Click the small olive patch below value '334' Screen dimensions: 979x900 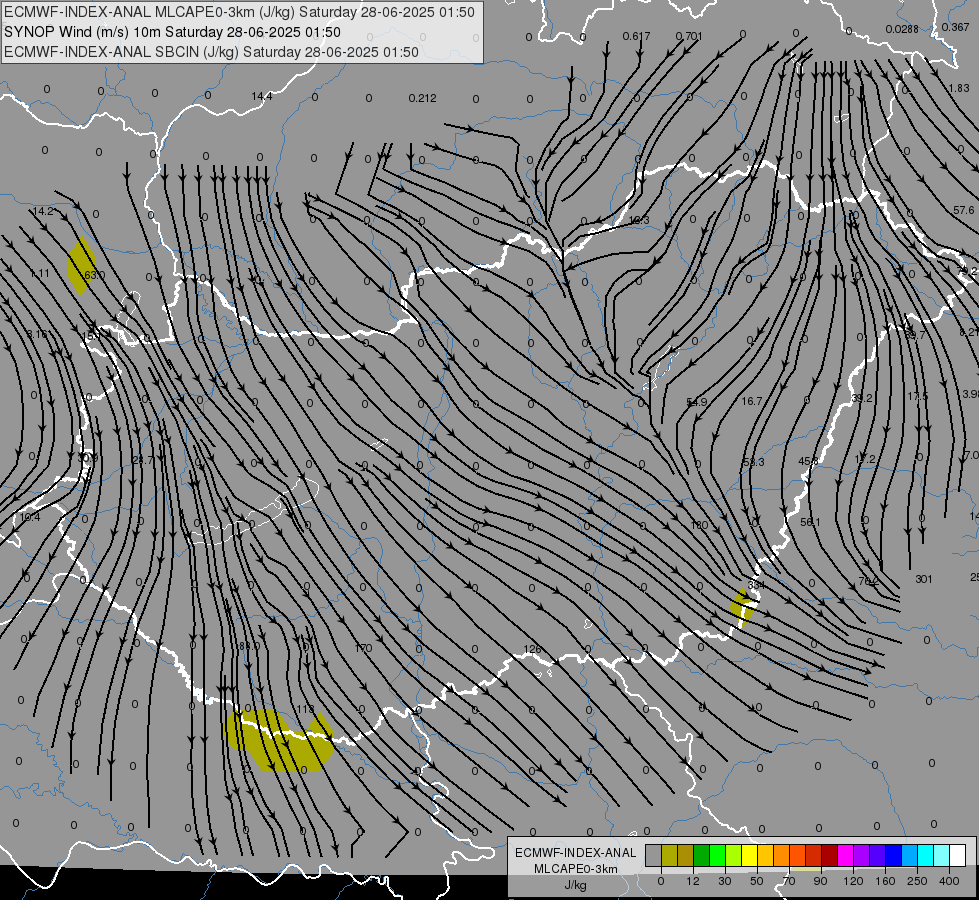[744, 606]
